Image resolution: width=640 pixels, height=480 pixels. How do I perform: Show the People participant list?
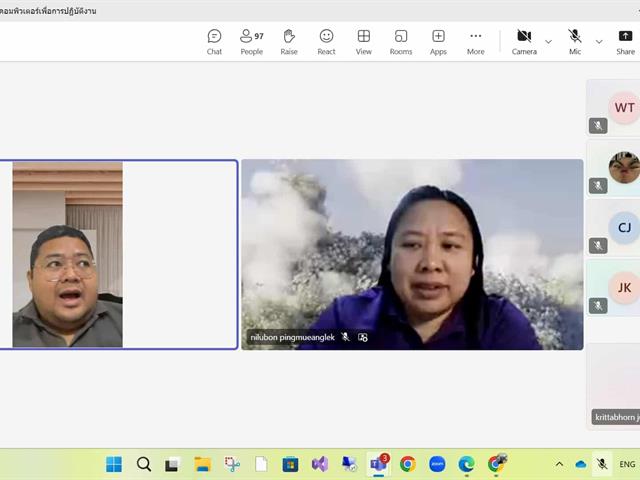[251, 41]
